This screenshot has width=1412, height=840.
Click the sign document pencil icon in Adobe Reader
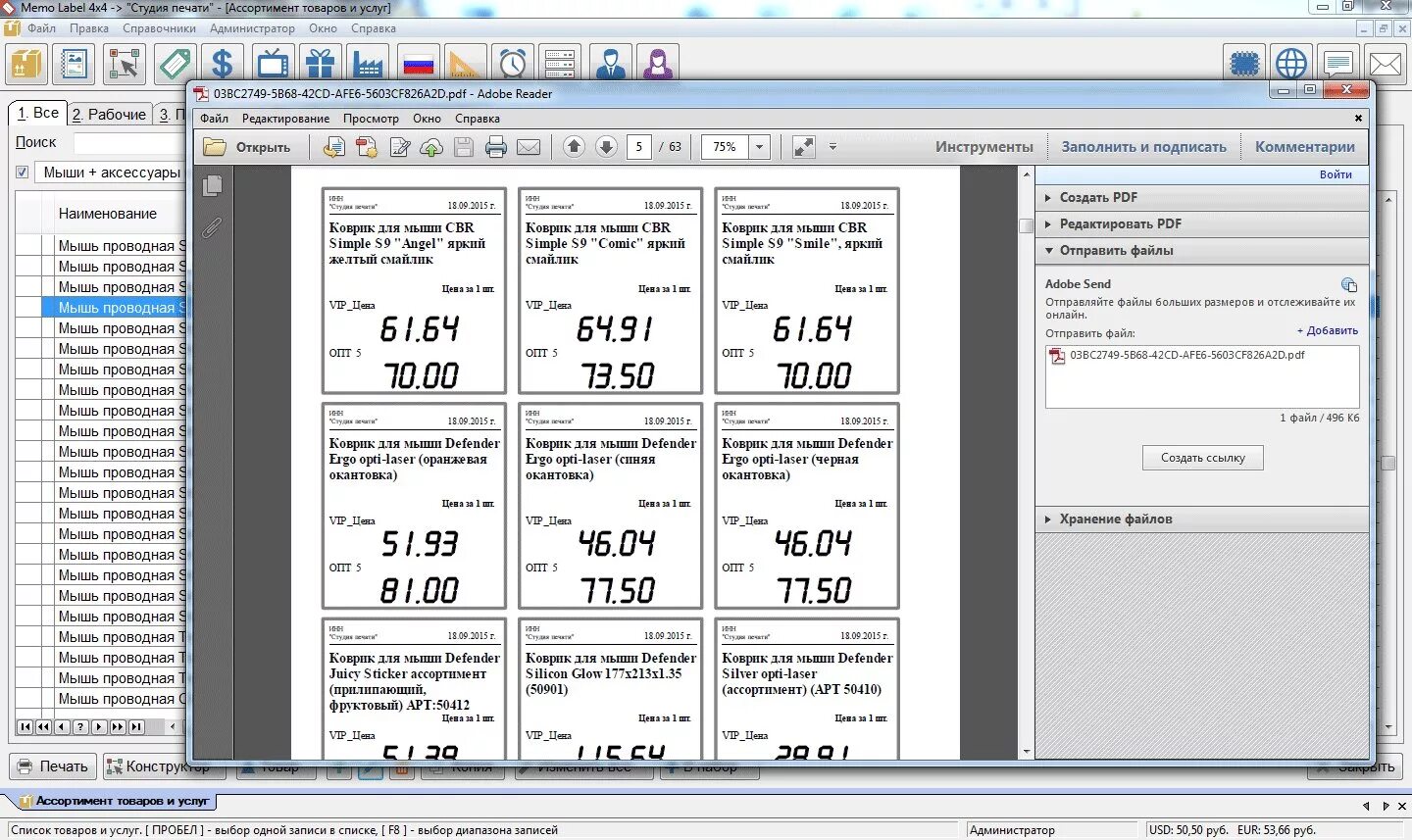click(x=400, y=147)
